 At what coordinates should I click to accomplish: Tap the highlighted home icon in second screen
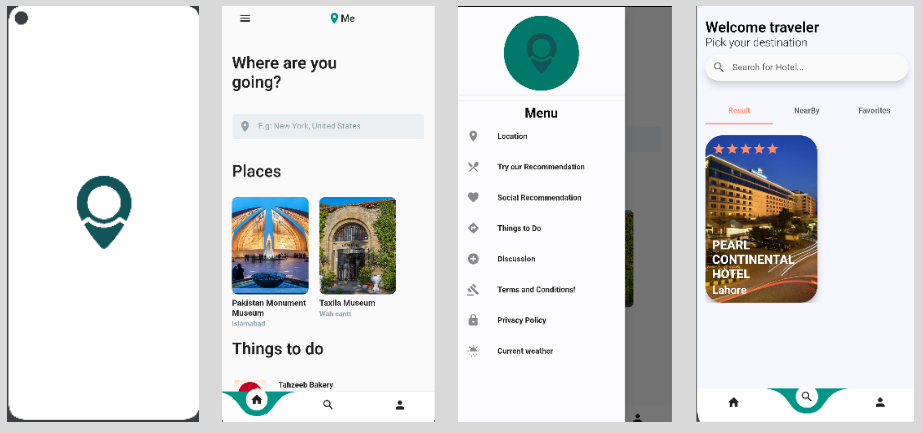[x=257, y=400]
